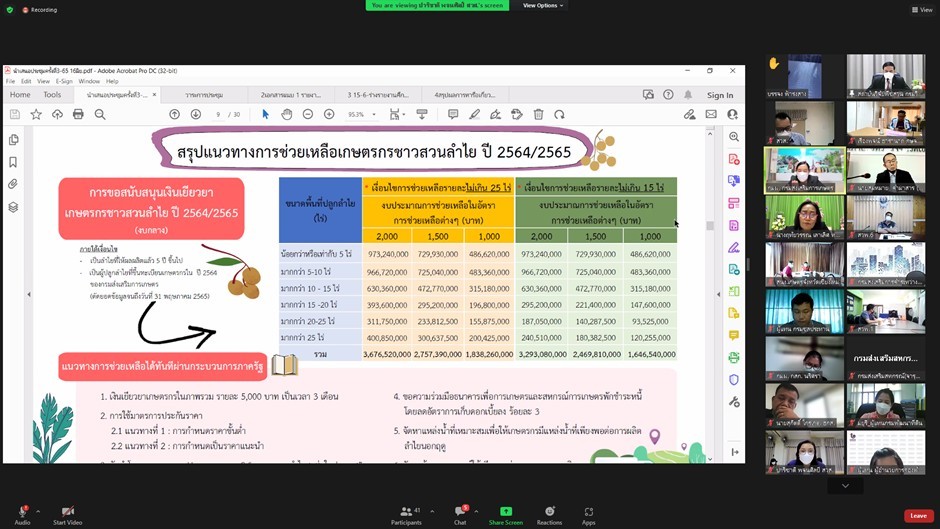Select the arrow Selection tool
This screenshot has height=529, width=940.
coord(266,114)
